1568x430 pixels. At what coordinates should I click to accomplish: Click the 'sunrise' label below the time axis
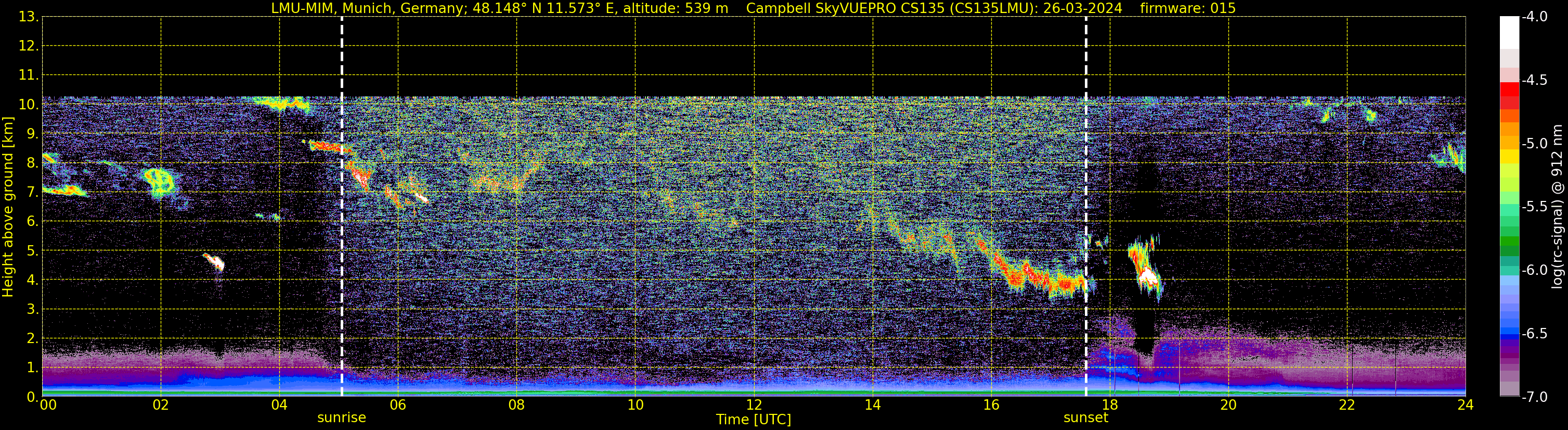(x=342, y=418)
